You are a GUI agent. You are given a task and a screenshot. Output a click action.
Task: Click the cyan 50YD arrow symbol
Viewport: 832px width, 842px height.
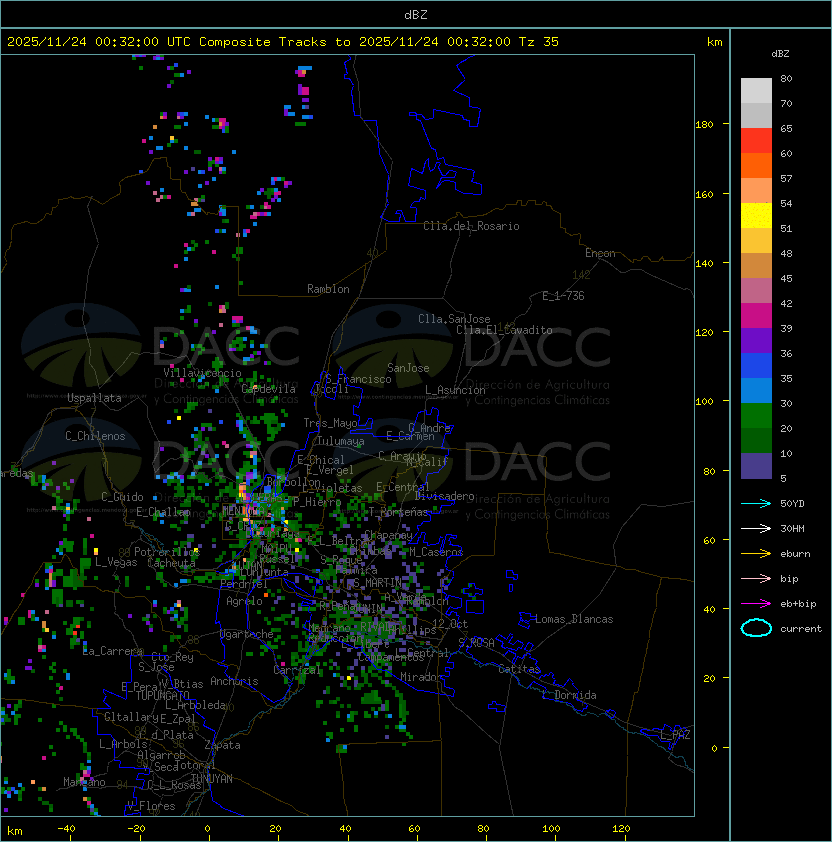click(756, 504)
